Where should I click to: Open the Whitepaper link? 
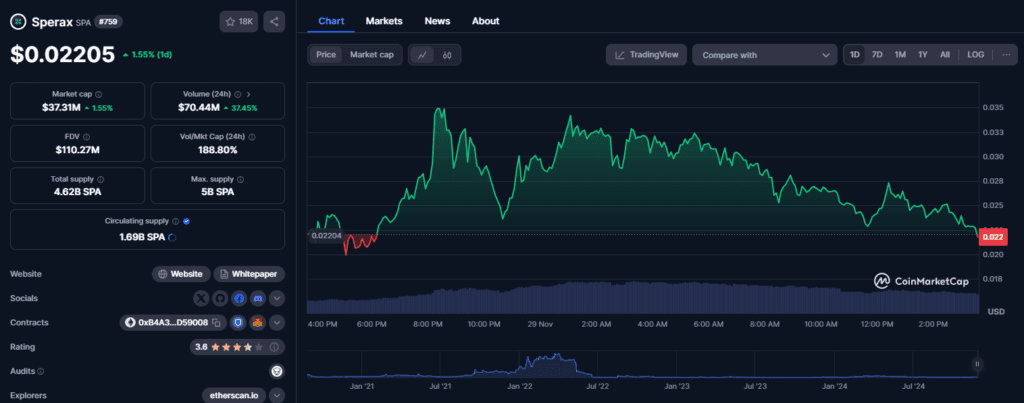pyautogui.click(x=249, y=274)
